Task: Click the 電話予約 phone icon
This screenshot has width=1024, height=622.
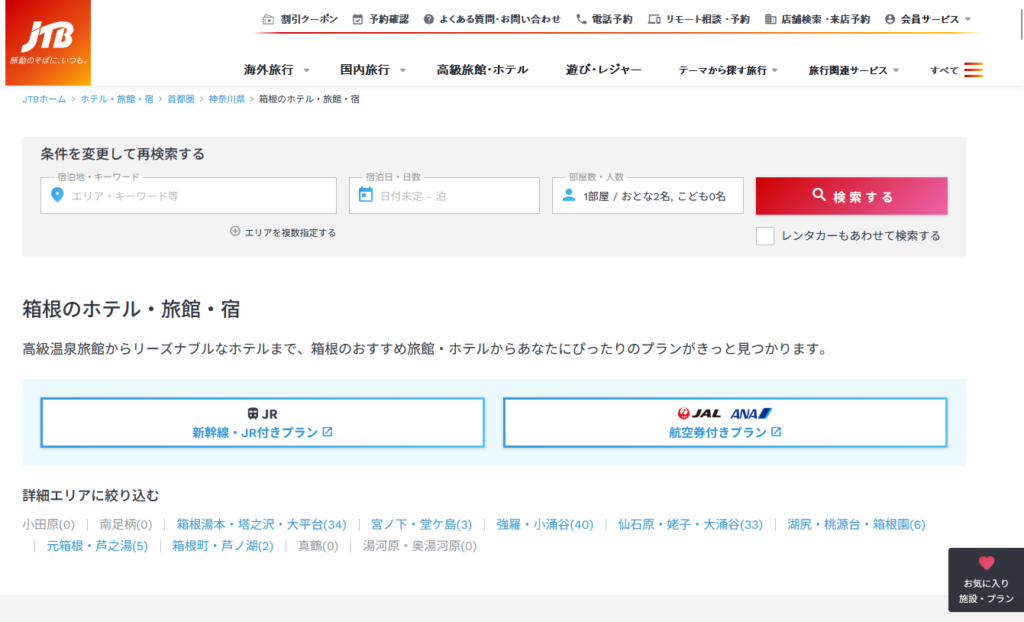Action: 581,19
